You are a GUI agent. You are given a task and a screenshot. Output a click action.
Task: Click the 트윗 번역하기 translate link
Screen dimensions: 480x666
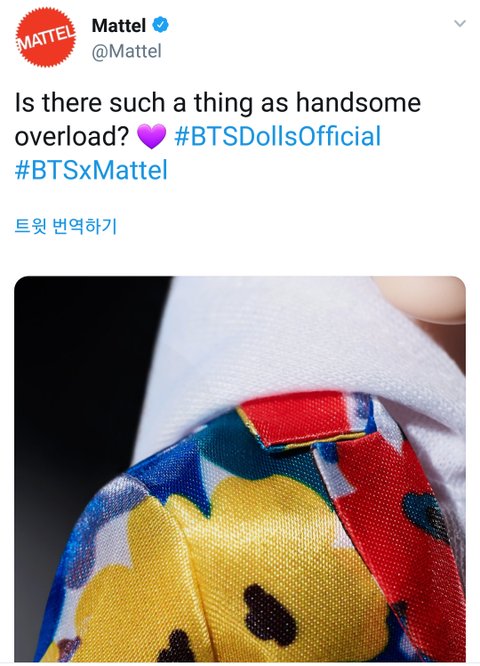tap(65, 226)
